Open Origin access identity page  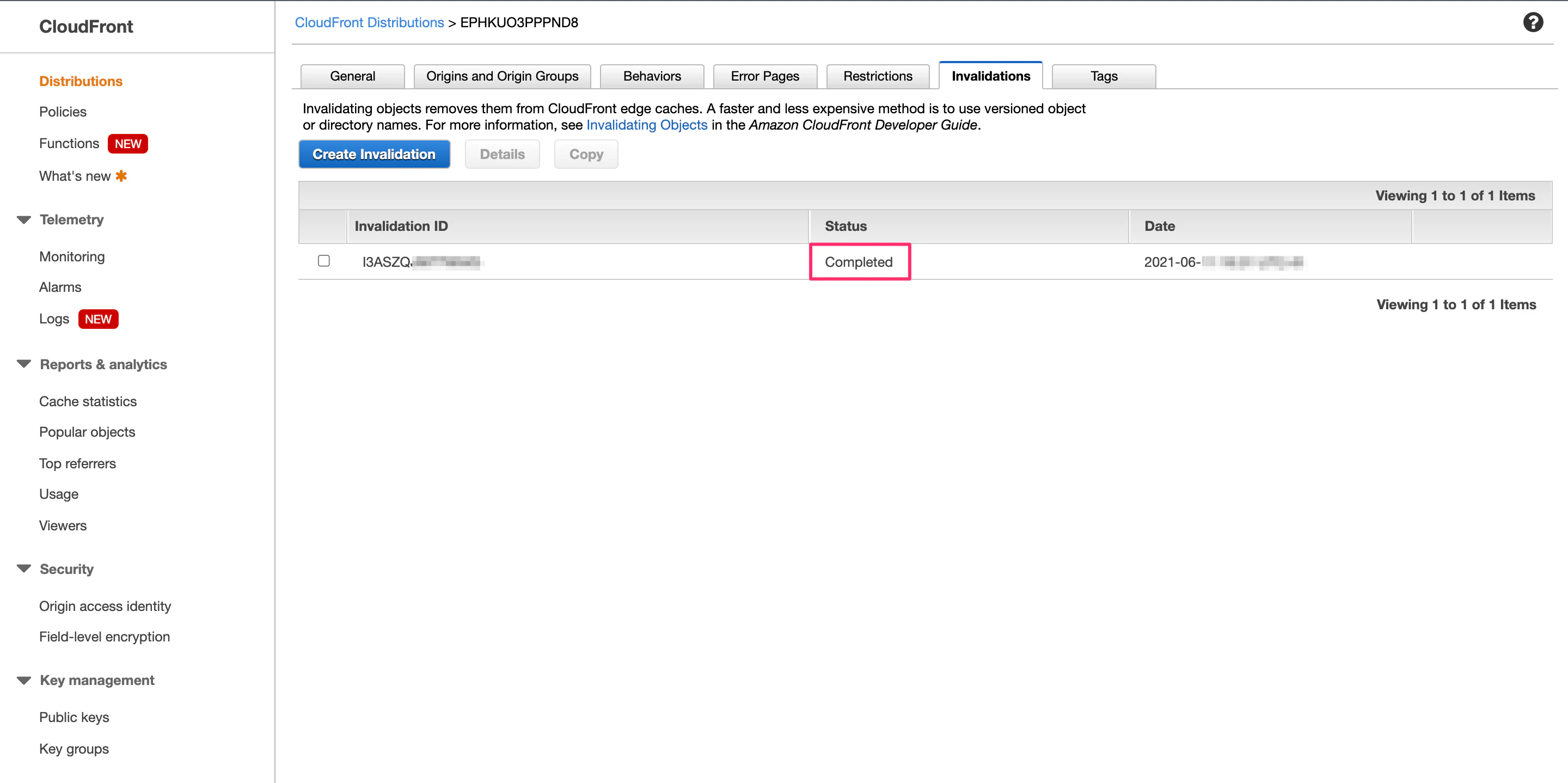(x=105, y=606)
